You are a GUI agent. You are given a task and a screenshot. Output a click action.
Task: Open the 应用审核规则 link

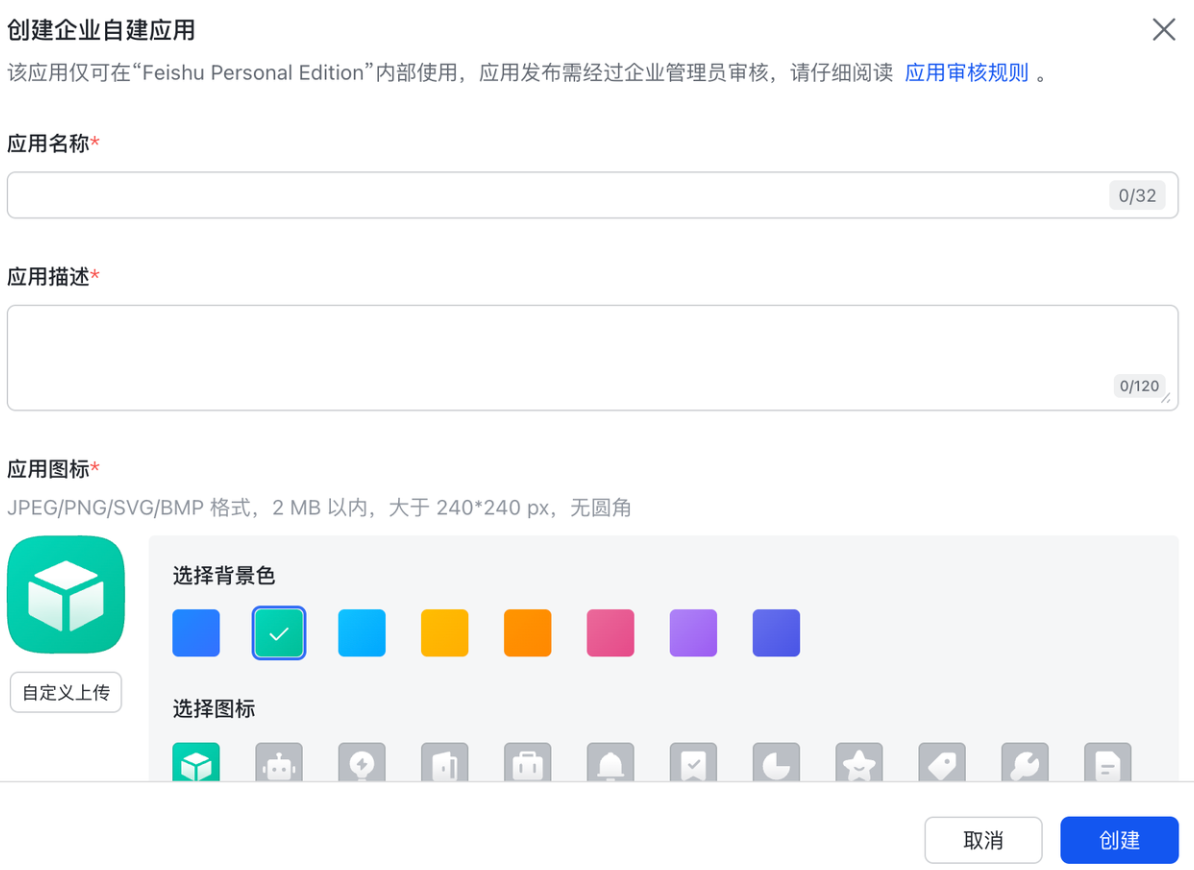[x=966, y=72]
